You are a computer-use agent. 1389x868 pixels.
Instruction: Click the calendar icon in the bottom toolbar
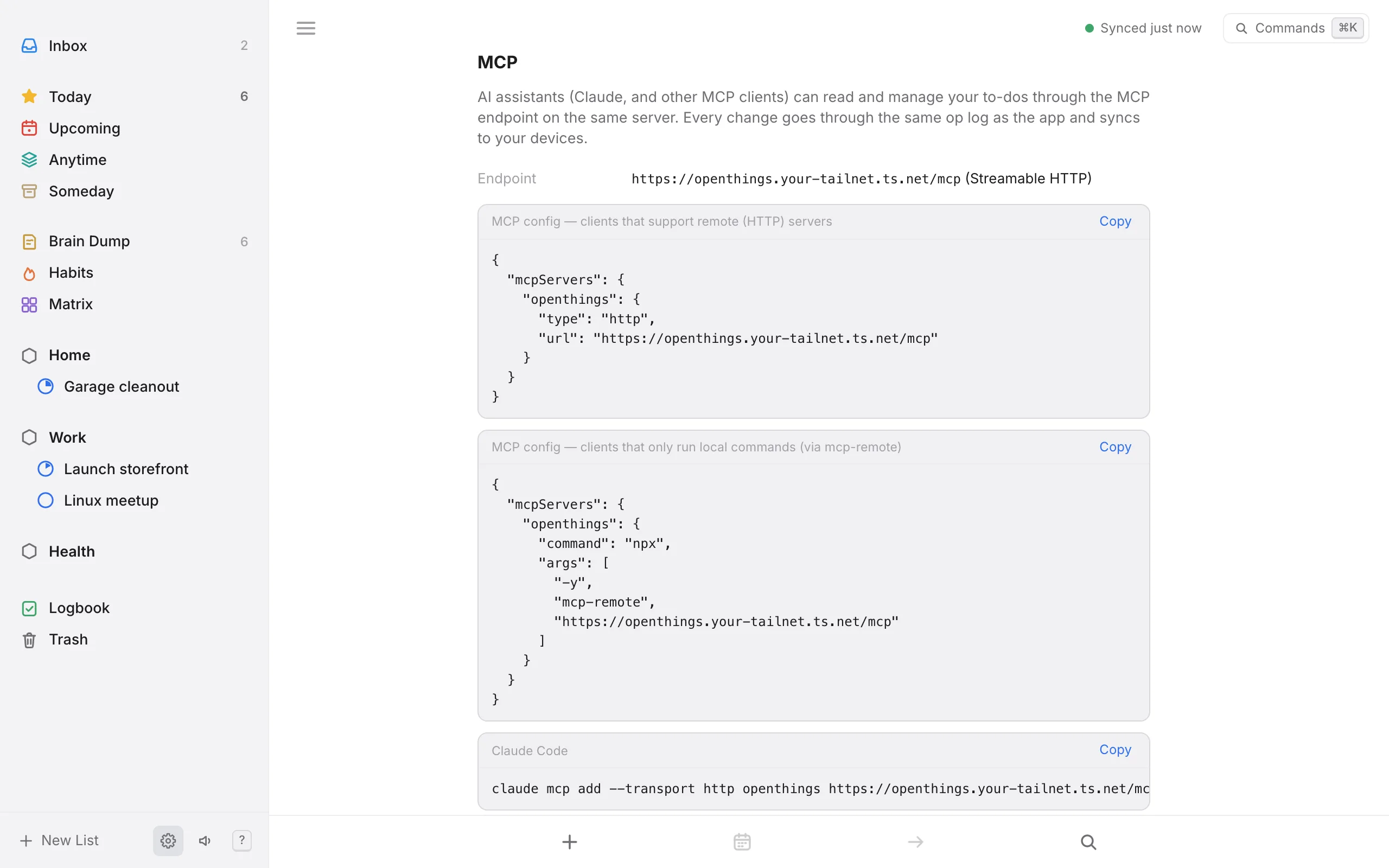click(x=742, y=841)
